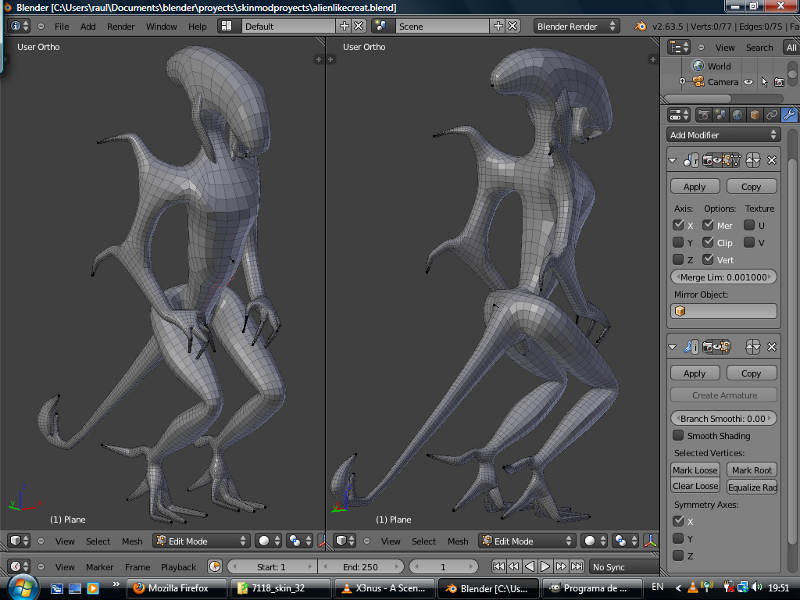
Task: Toggle the Vert (Vertex Groups) checkbox
Action: pos(708,260)
